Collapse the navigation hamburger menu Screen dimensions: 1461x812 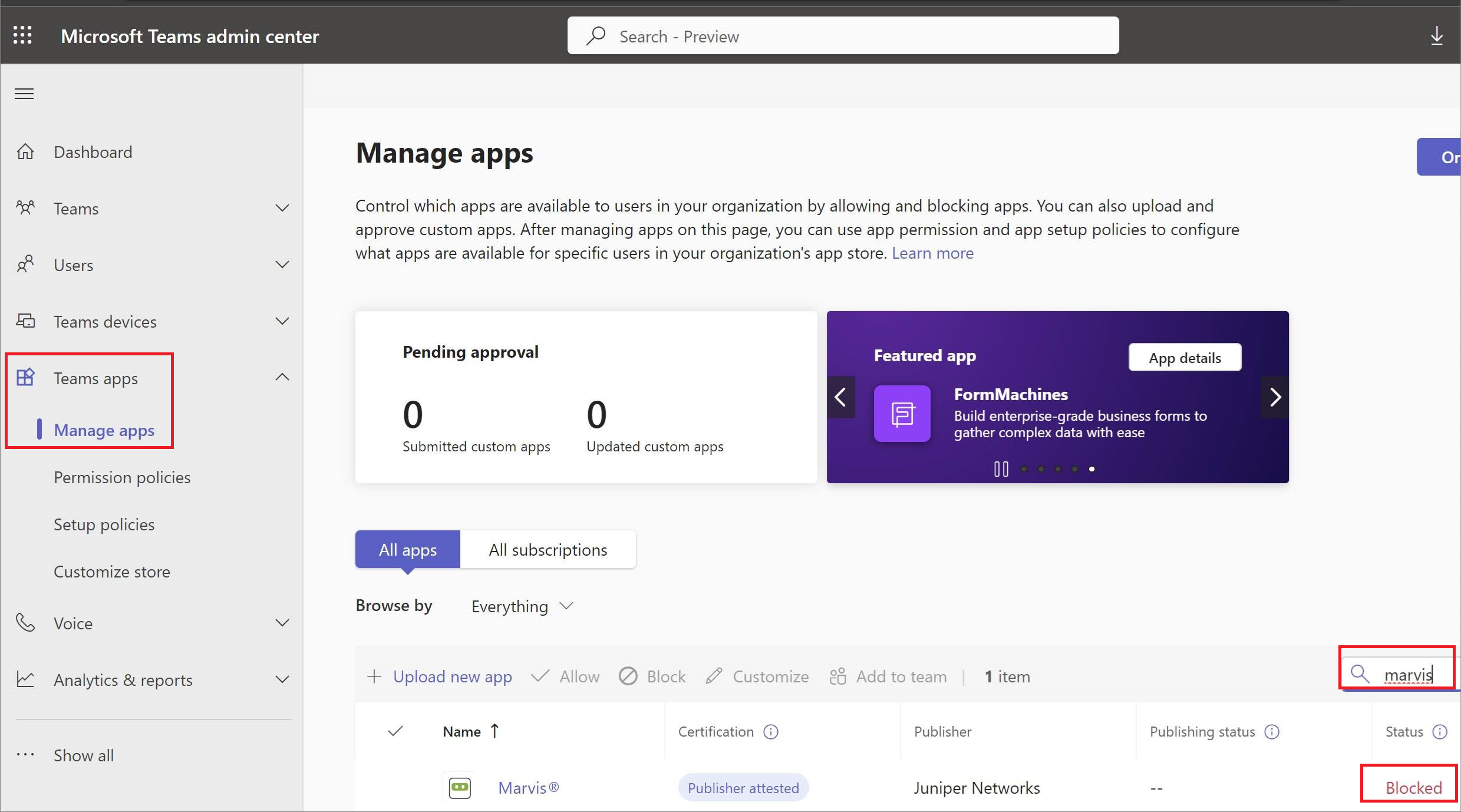pos(24,94)
